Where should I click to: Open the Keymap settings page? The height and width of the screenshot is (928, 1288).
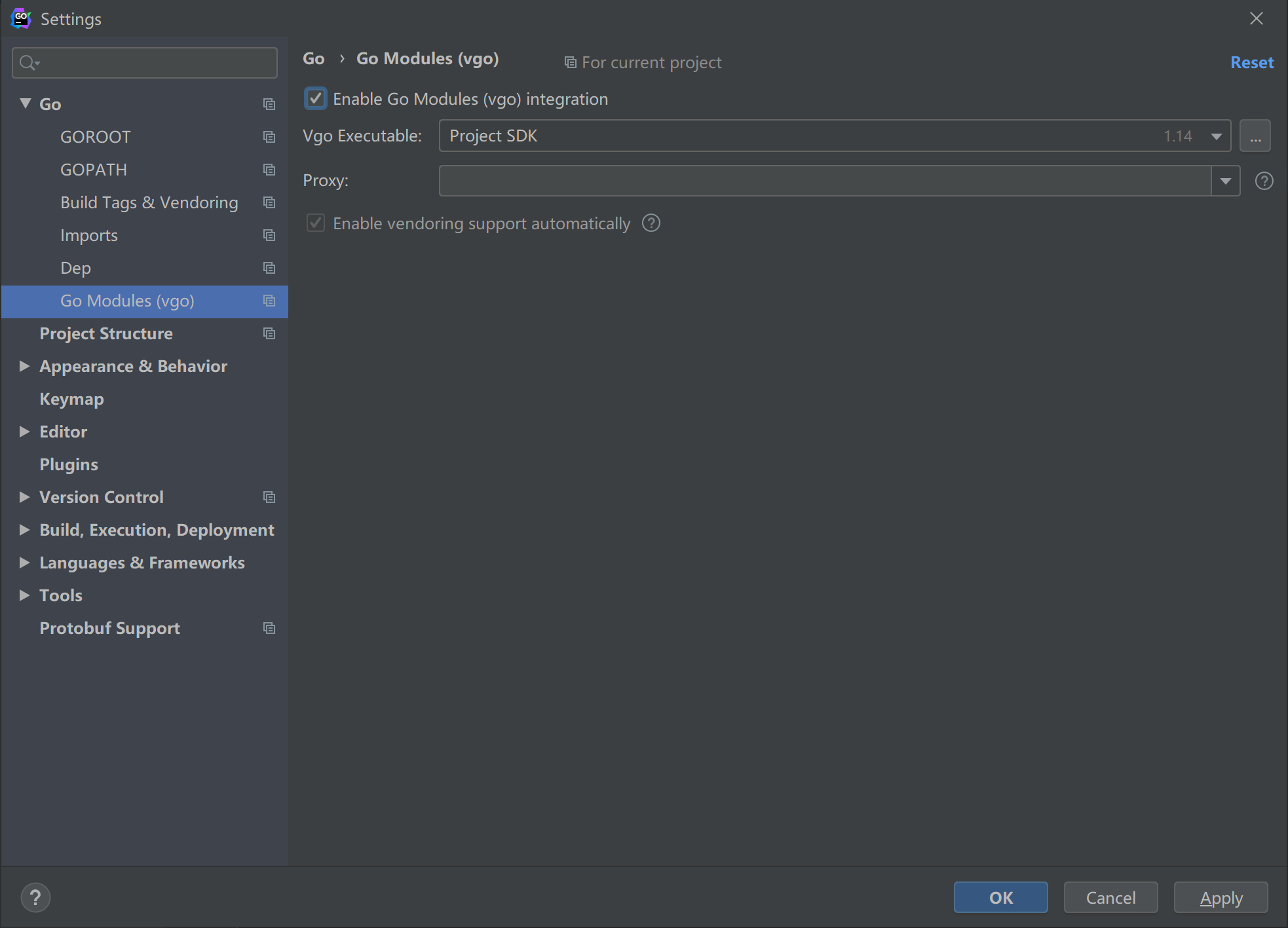pos(71,399)
